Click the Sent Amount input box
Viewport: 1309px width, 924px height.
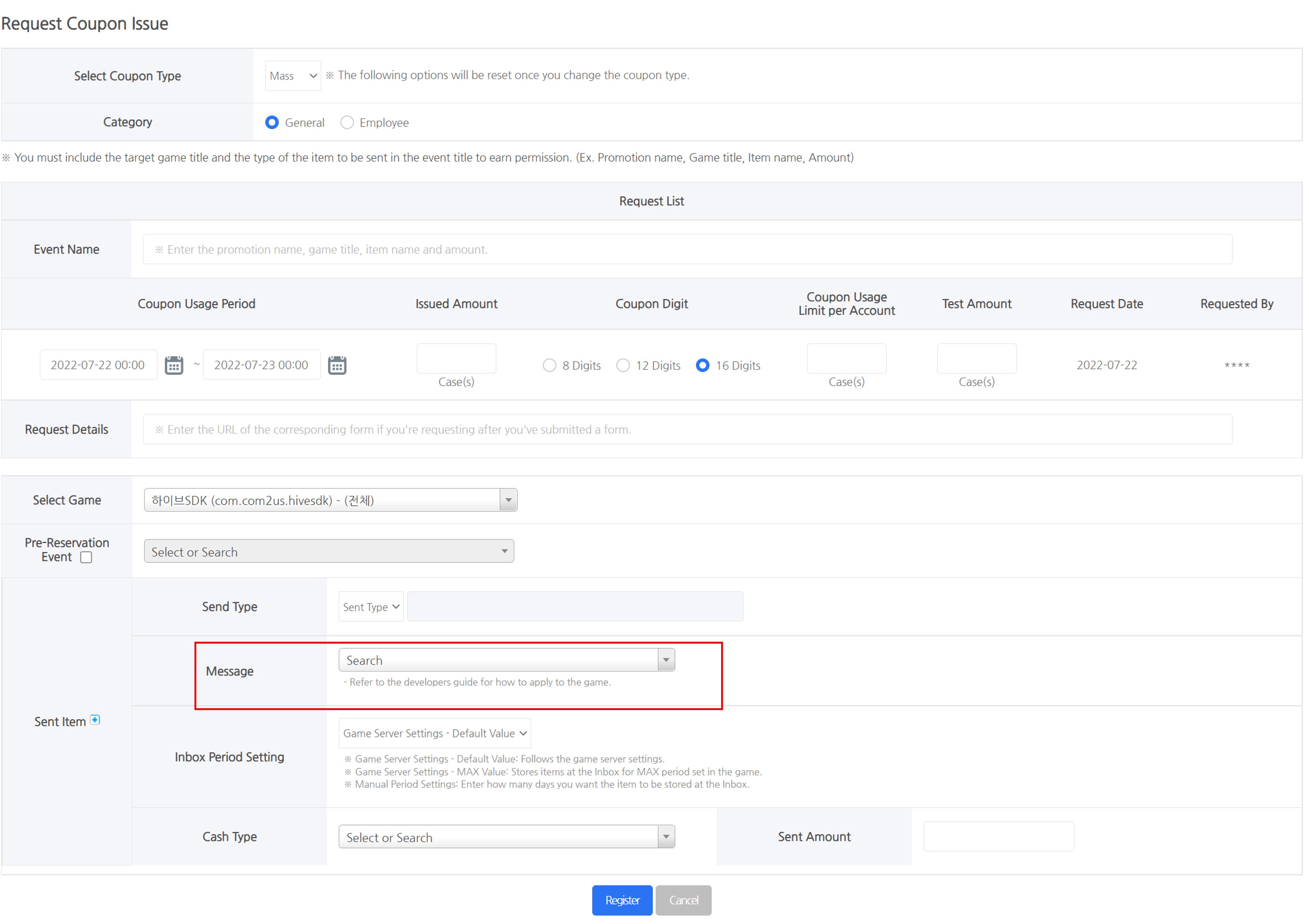999,837
